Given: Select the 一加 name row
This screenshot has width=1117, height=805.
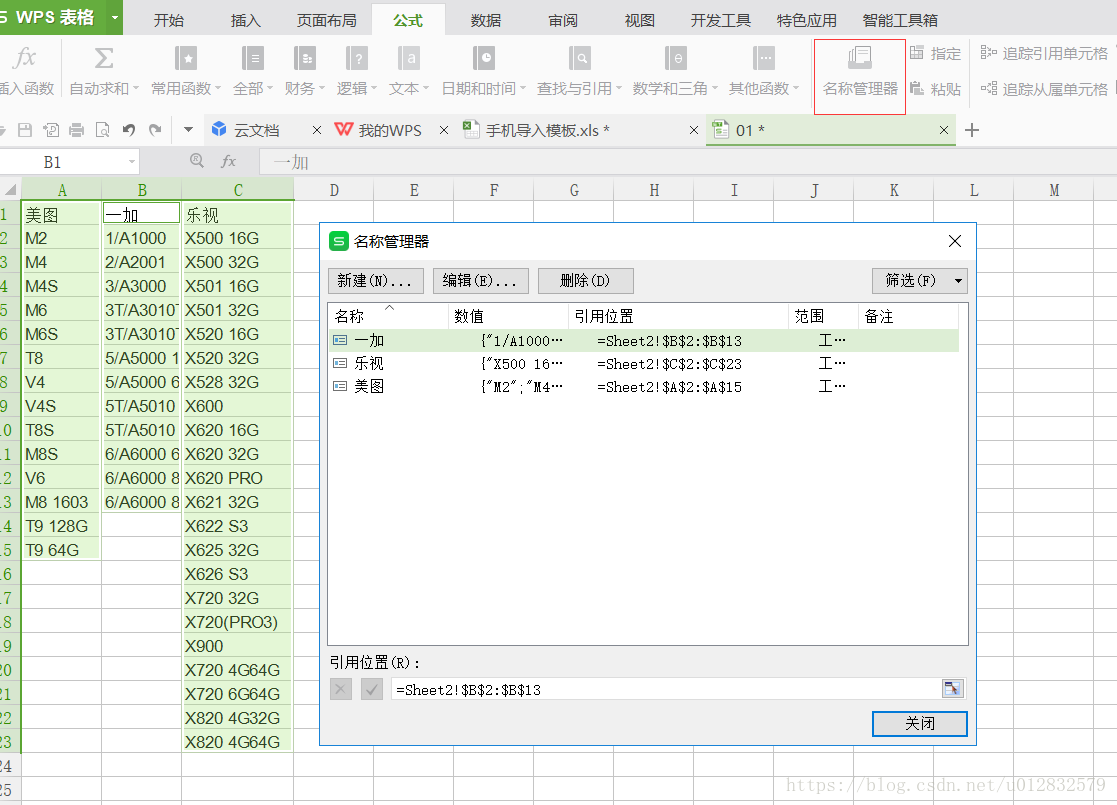Looking at the screenshot, I should click(644, 341).
